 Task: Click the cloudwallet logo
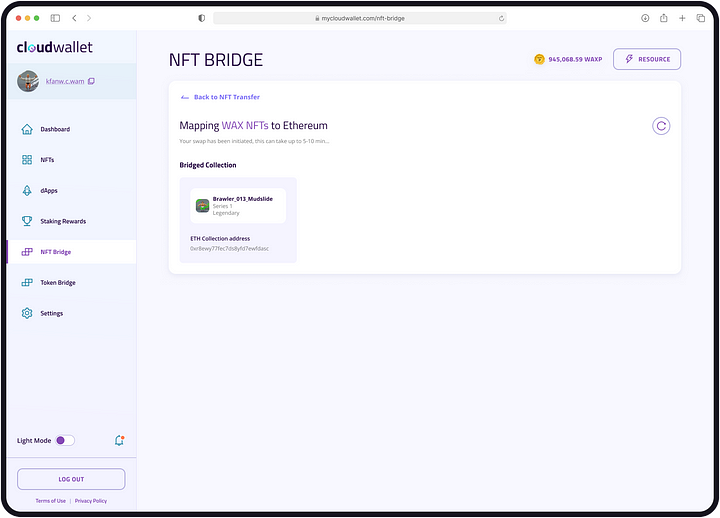point(55,47)
